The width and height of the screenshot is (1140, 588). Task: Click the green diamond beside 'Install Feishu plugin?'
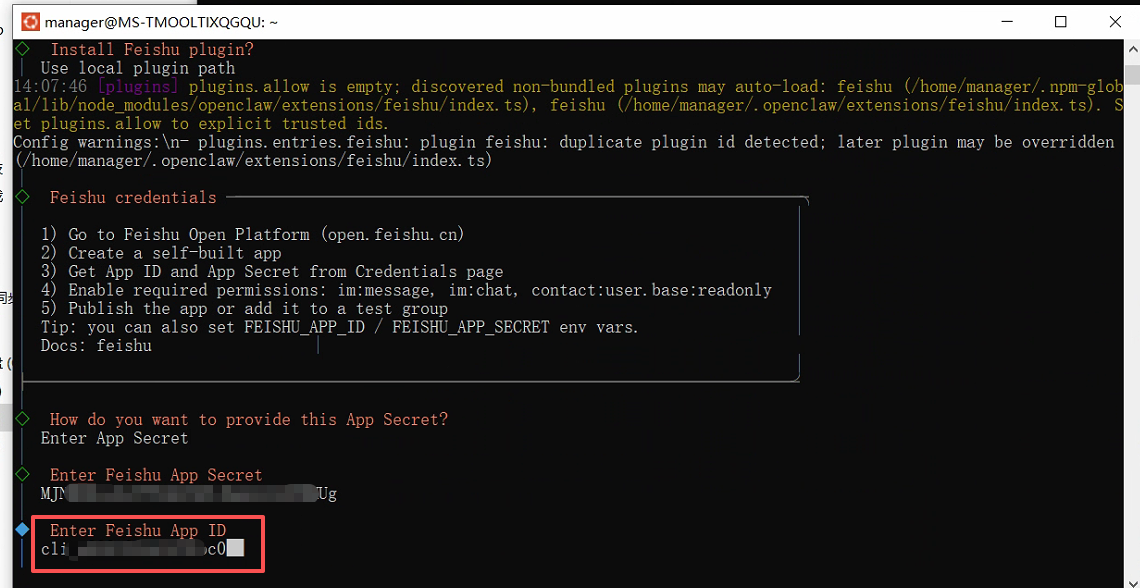pyautogui.click(x=23, y=49)
